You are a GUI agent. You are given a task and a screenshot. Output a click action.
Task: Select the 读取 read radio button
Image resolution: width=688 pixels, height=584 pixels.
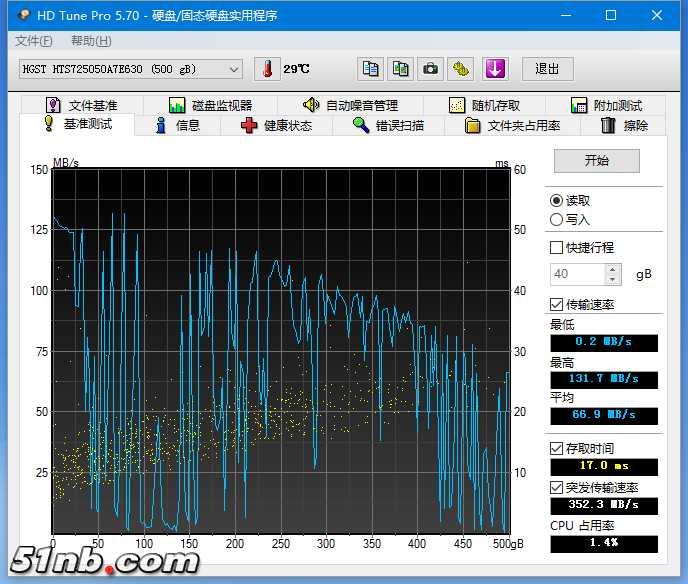pyautogui.click(x=557, y=200)
